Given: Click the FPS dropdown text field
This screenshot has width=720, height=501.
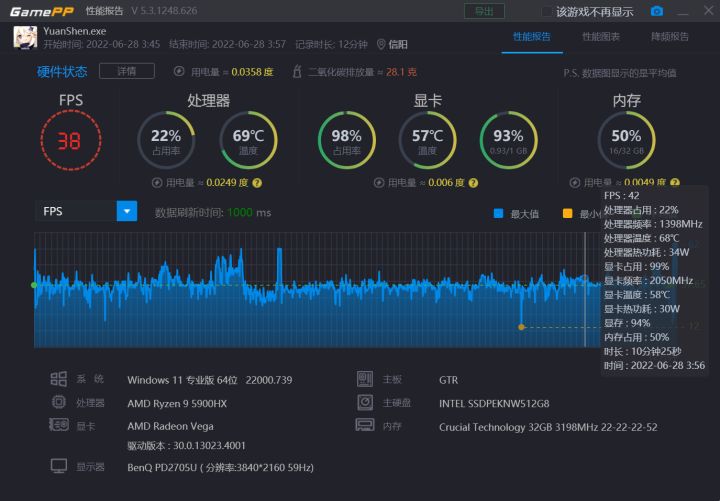Looking at the screenshot, I should point(76,211).
